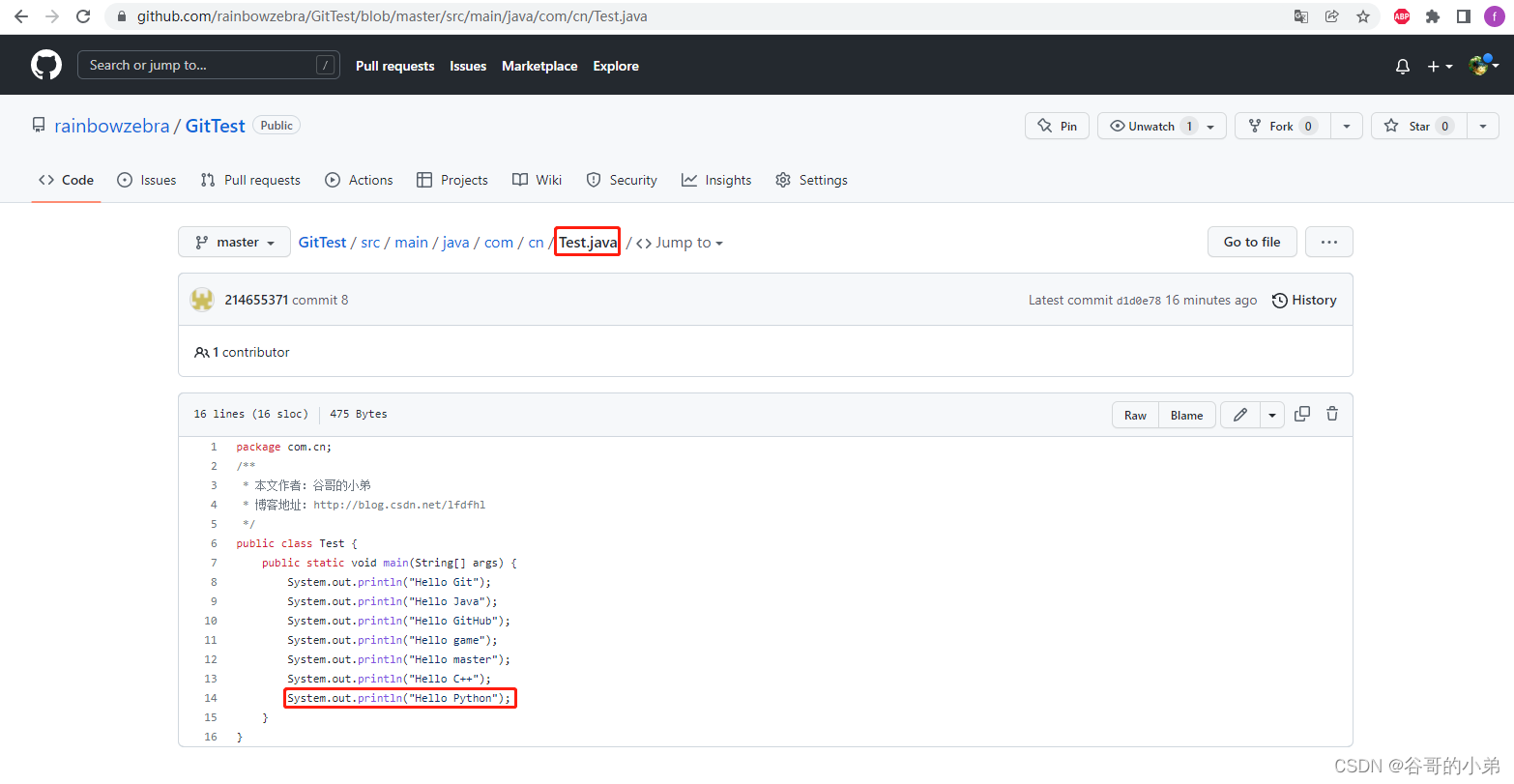Screen dimensions: 1514x784
Task: Click the GitHub Octocat logo
Action: point(46,65)
